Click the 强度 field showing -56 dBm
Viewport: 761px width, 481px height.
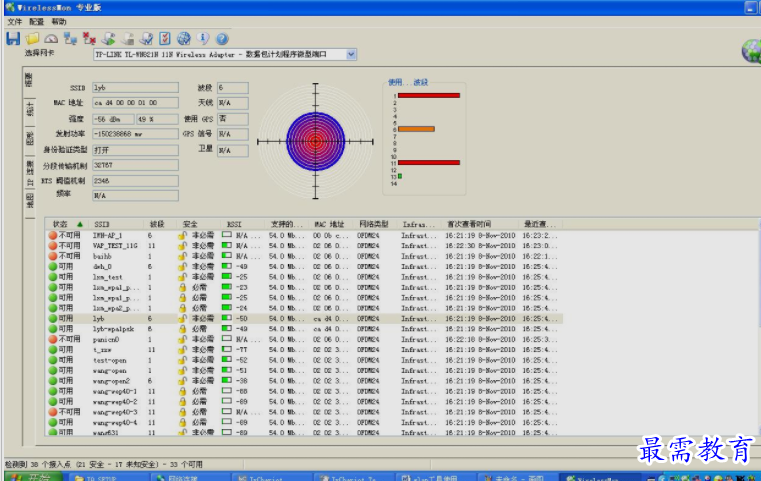(113, 119)
